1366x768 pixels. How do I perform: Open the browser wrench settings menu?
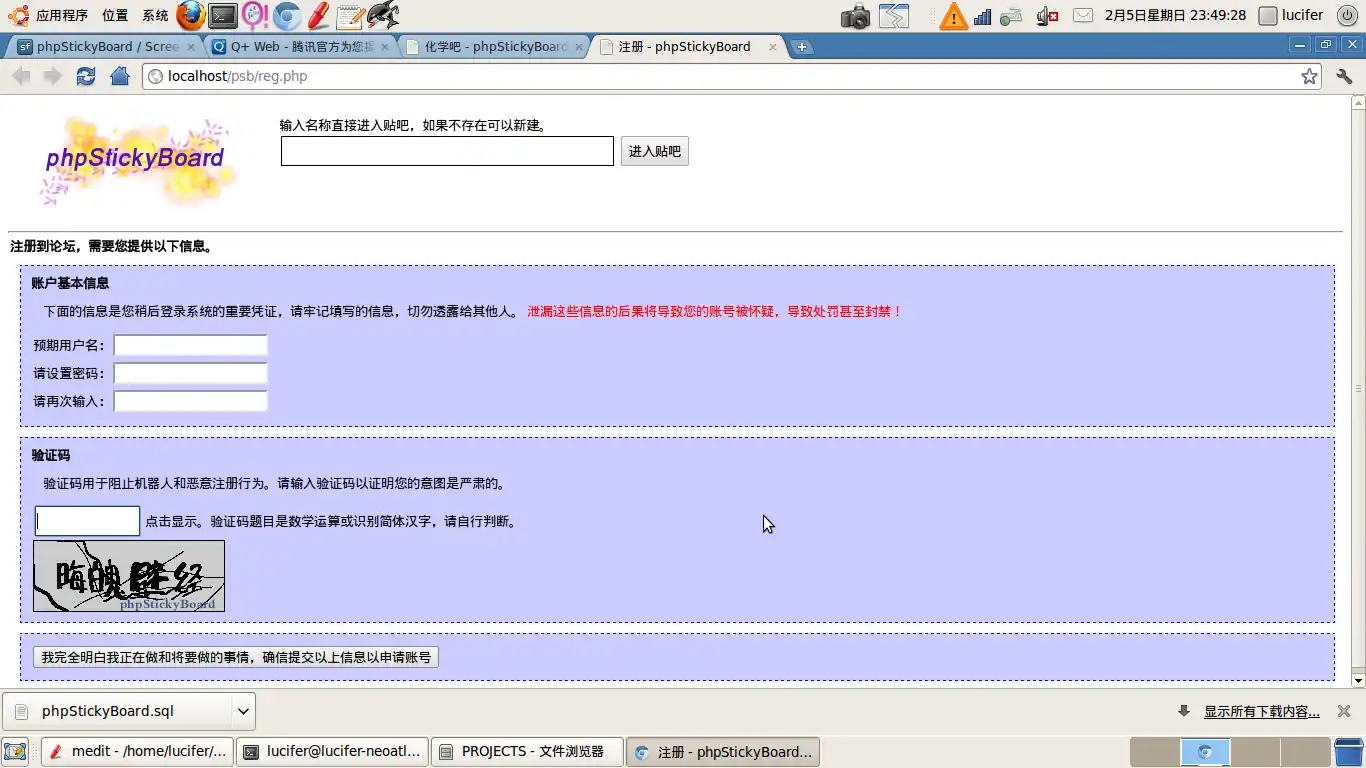coord(1344,76)
